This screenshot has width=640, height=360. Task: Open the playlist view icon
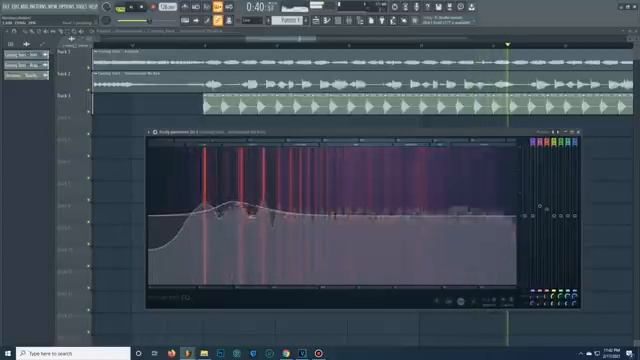pos(316,20)
